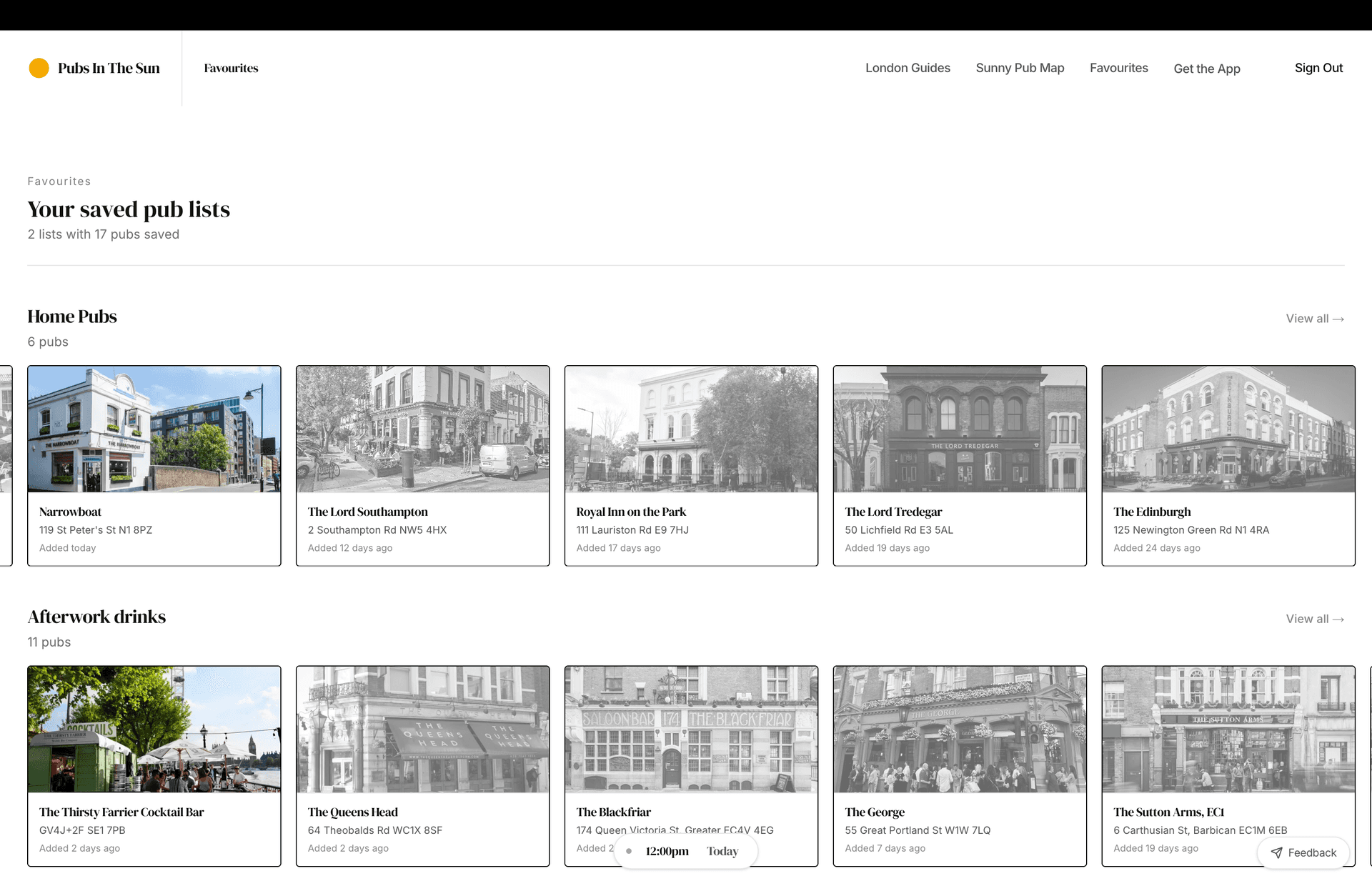The width and height of the screenshot is (1372, 891).
Task: Sign Out of the account
Action: click(x=1318, y=68)
